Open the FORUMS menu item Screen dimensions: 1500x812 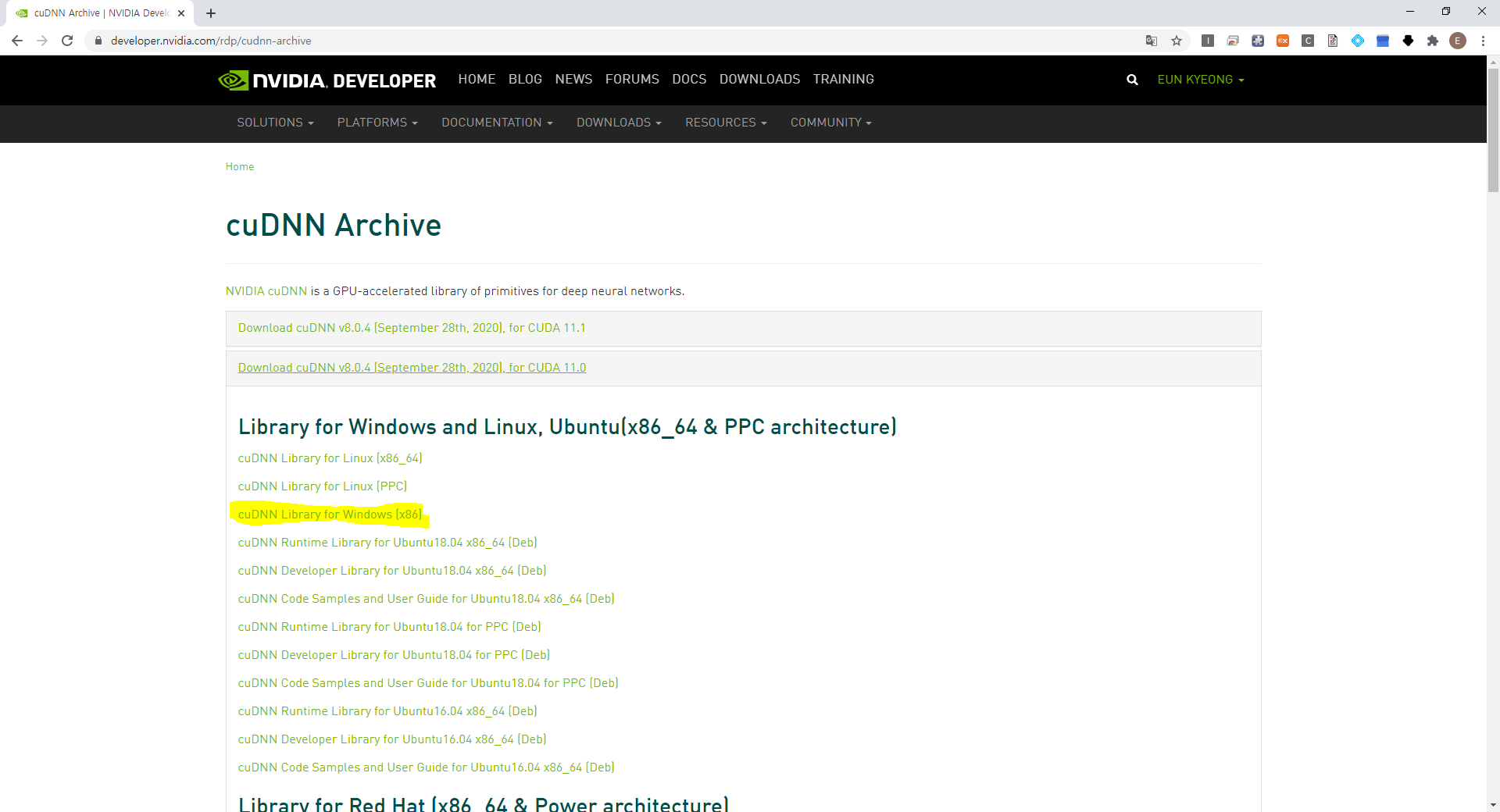632,80
